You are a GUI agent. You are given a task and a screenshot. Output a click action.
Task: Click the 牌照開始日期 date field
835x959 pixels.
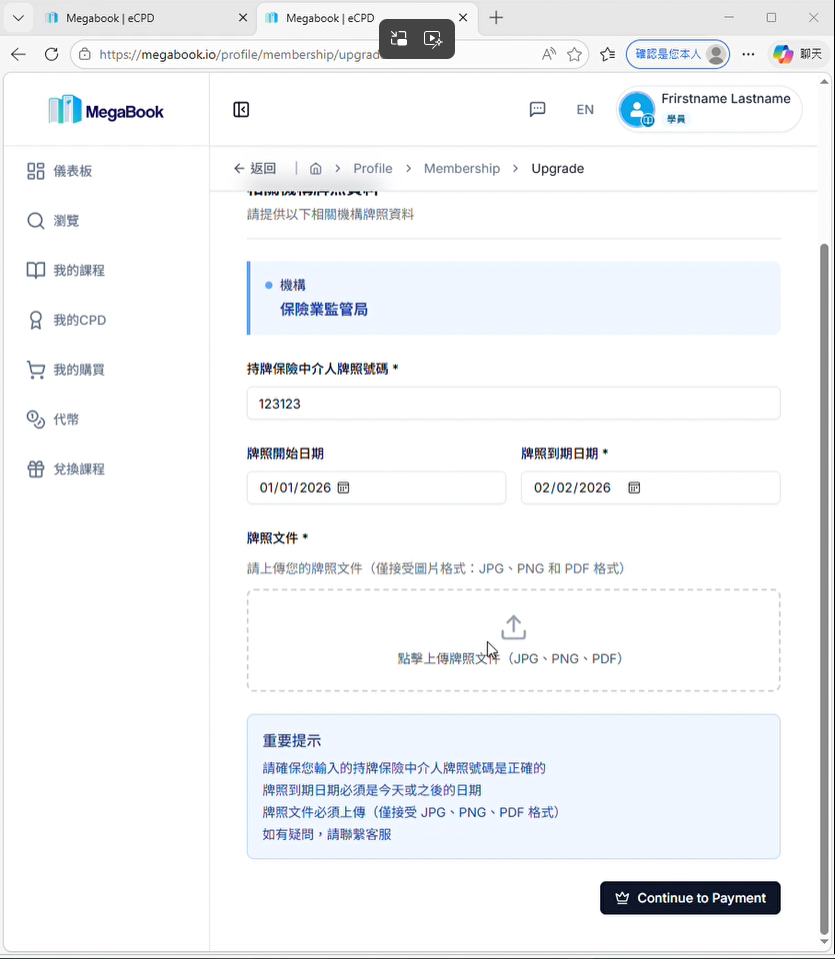pos(376,487)
